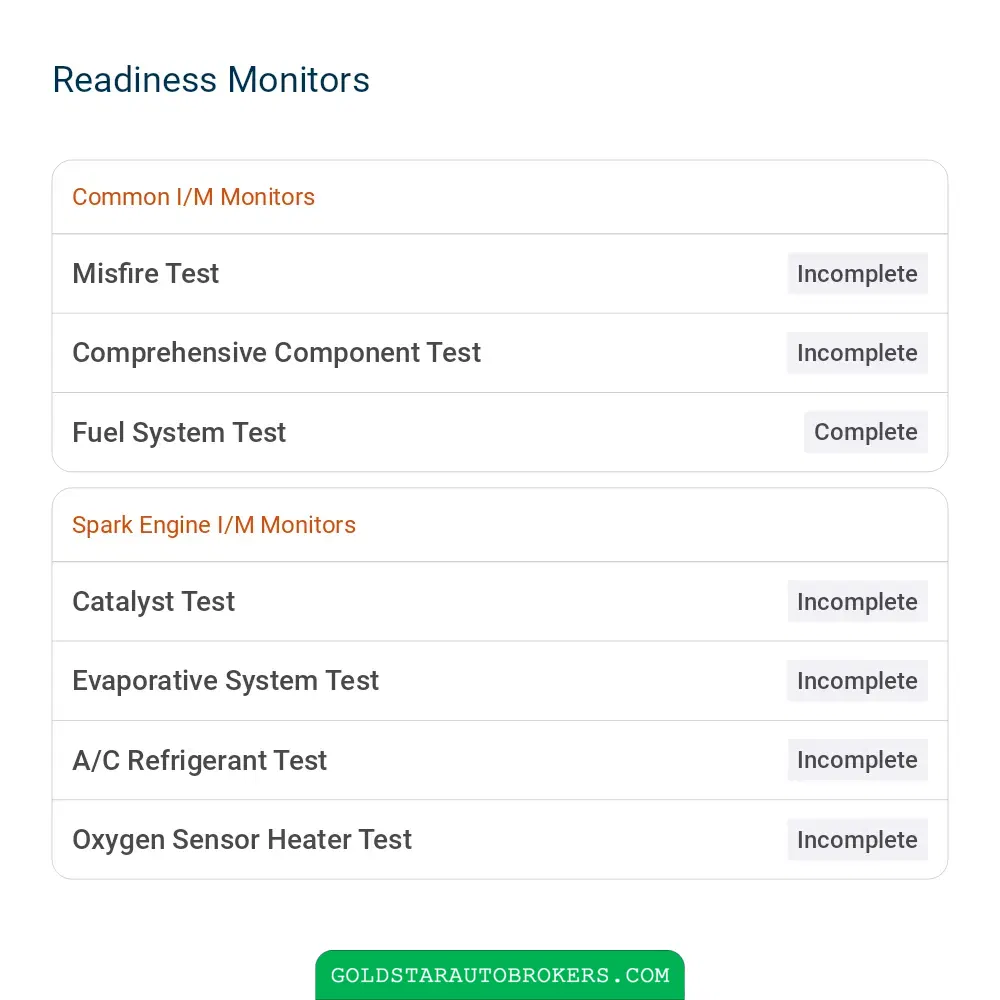Click the Misfire Test Incomplete status badge
Image resolution: width=1000 pixels, height=1000 pixels.
click(857, 274)
